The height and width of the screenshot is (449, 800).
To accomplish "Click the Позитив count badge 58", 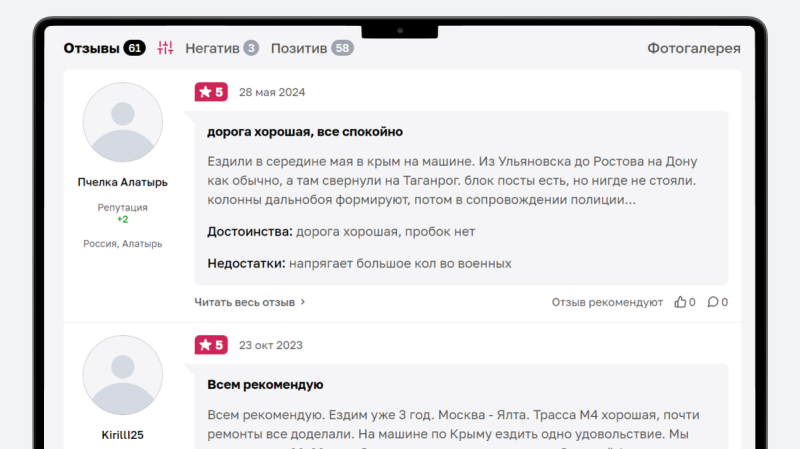I will coord(342,48).
